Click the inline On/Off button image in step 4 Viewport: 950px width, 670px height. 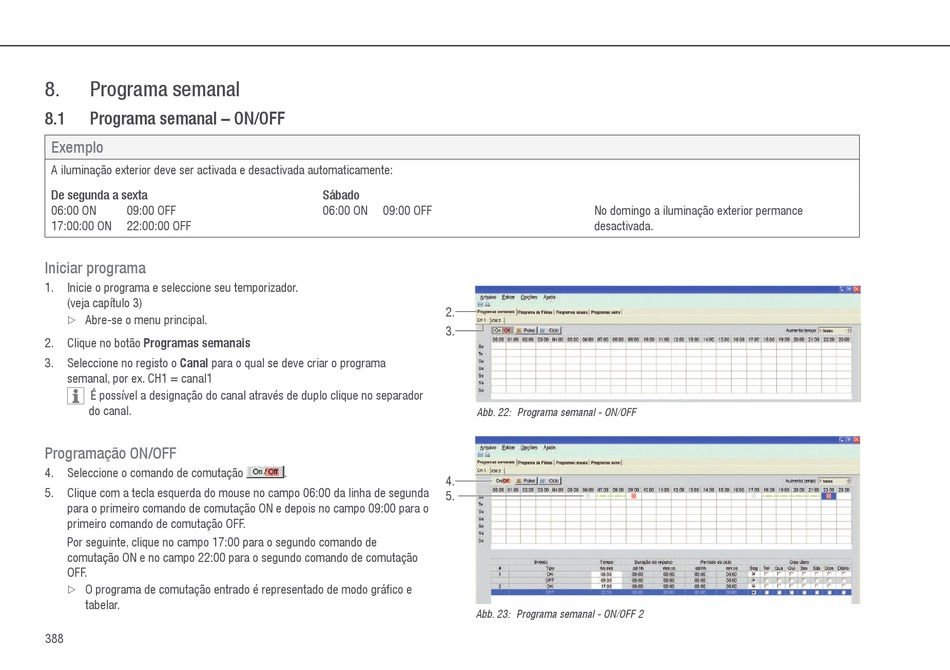tap(265, 472)
